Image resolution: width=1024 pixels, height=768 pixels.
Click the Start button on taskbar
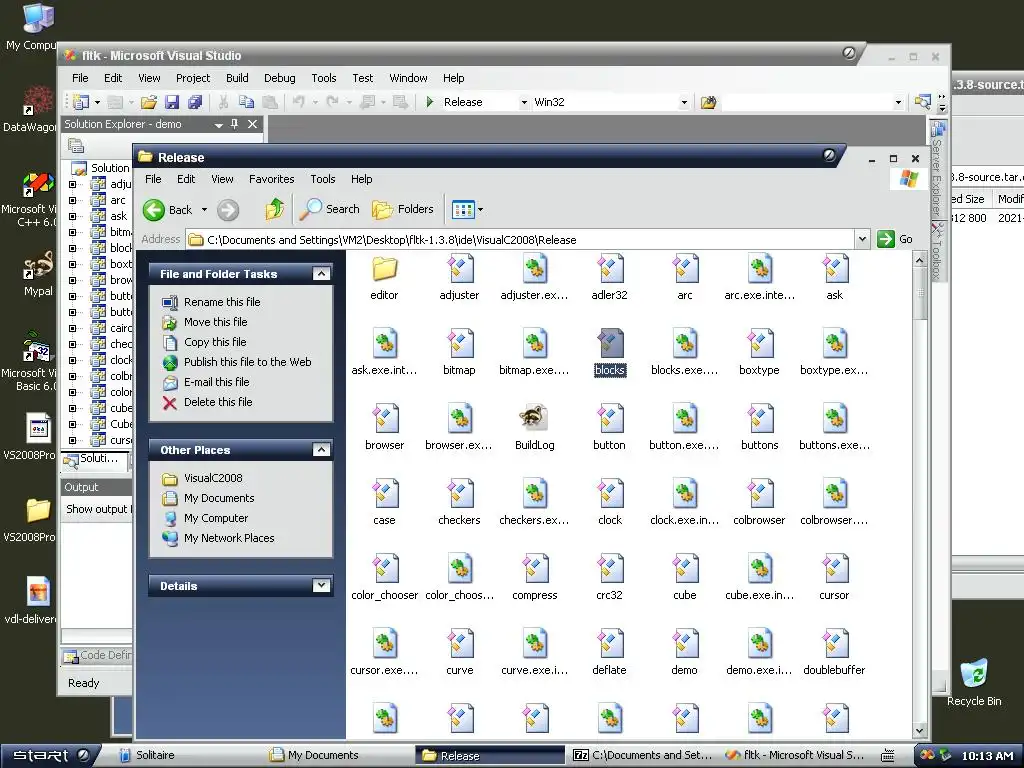(x=50, y=755)
